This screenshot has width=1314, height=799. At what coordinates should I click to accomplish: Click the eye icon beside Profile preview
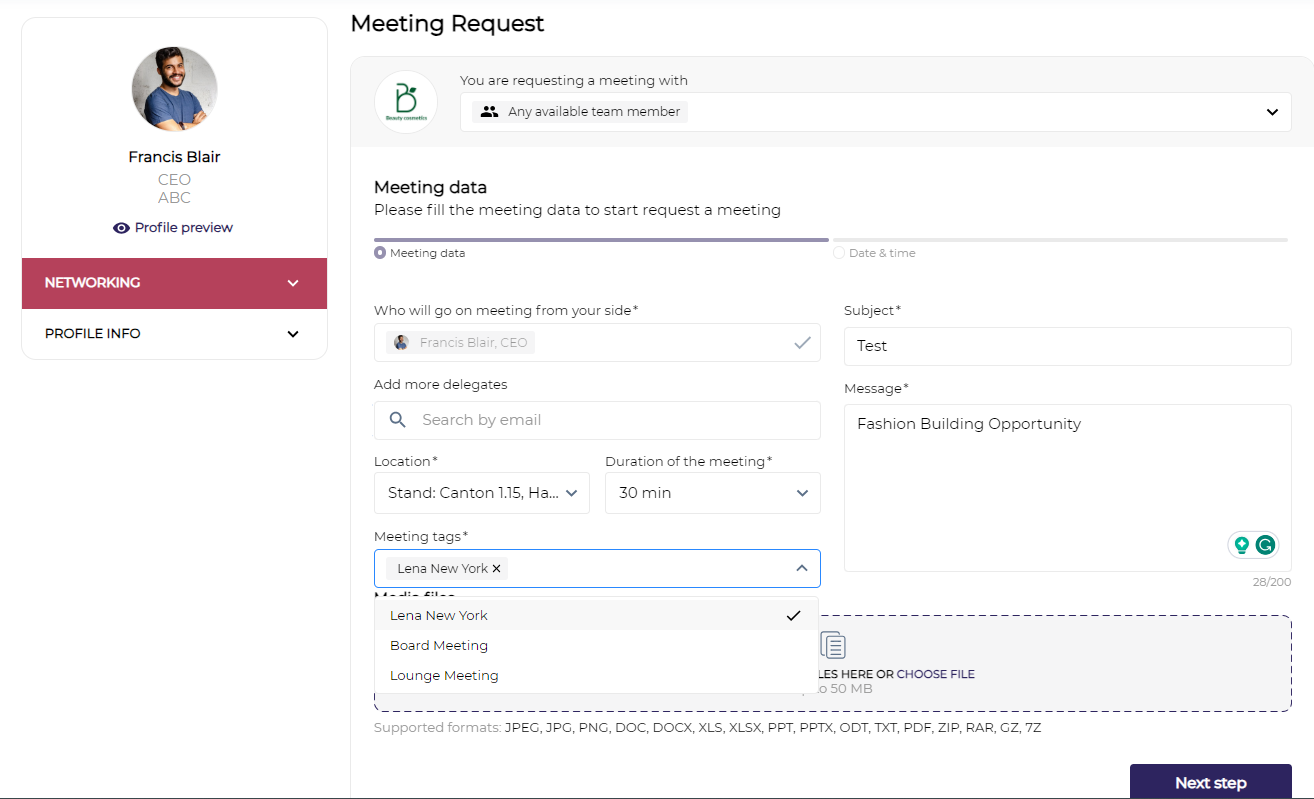click(122, 228)
